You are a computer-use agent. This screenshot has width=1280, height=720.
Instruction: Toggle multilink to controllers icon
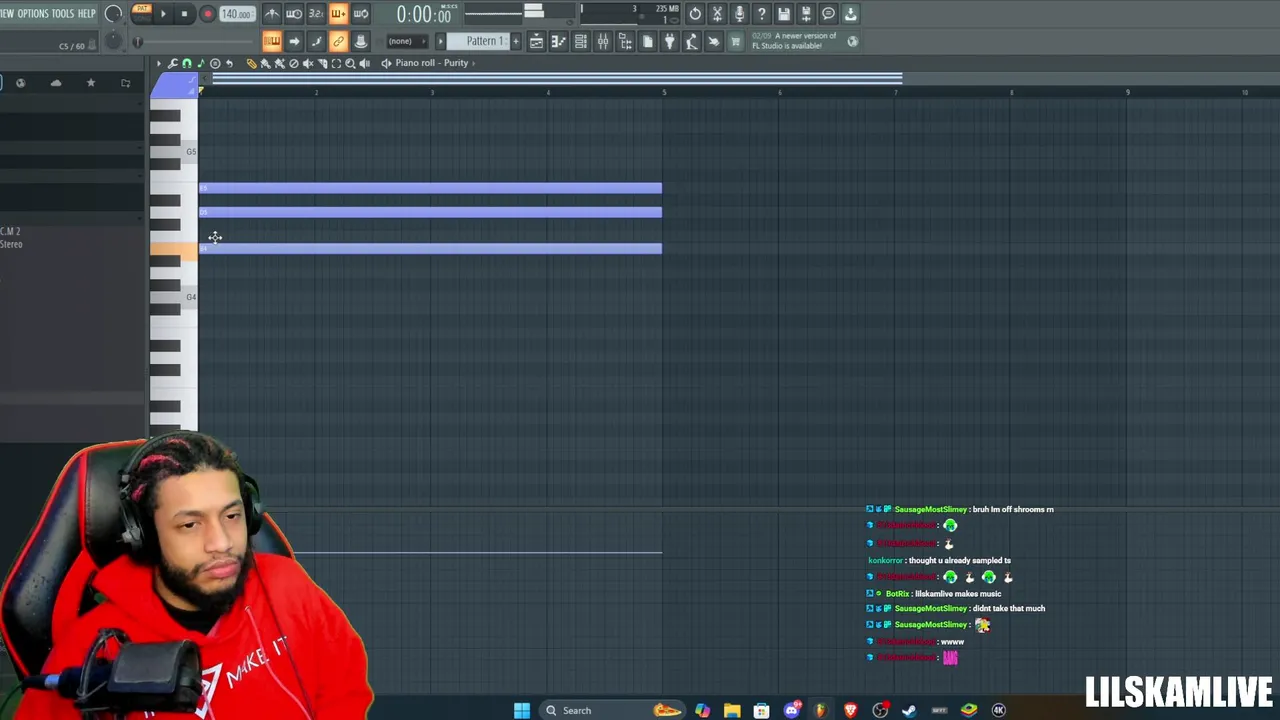point(338,41)
